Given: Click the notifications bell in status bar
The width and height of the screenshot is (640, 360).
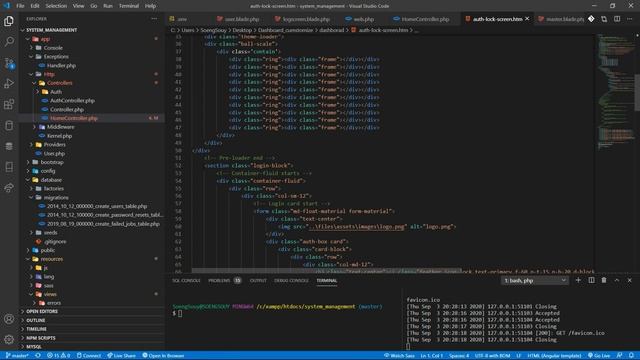Looking at the screenshot, I should pyautogui.click(x=631, y=356).
